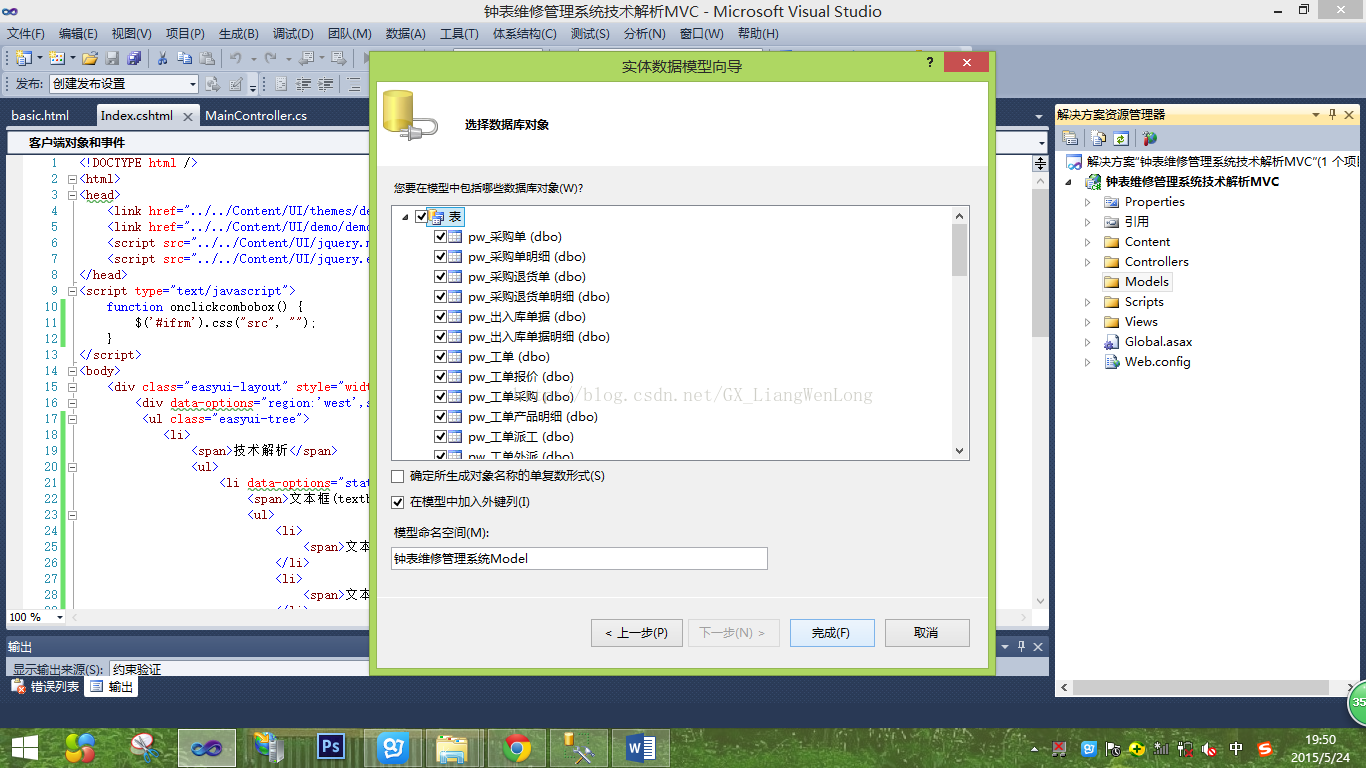Uncheck the pw_采购退货单 (dbo) checkbox
Screen dimensions: 1366x768
[x=440, y=277]
